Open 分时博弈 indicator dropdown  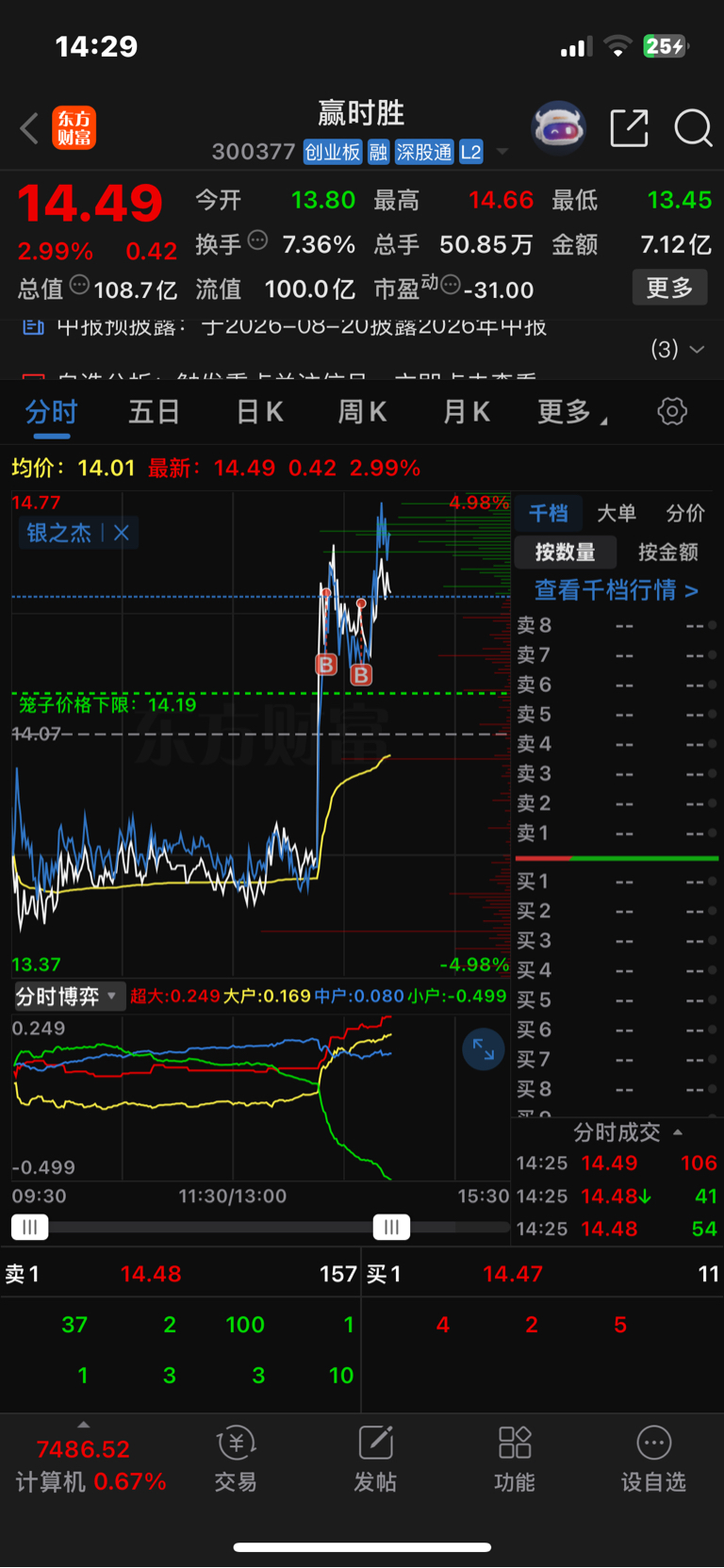click(69, 997)
